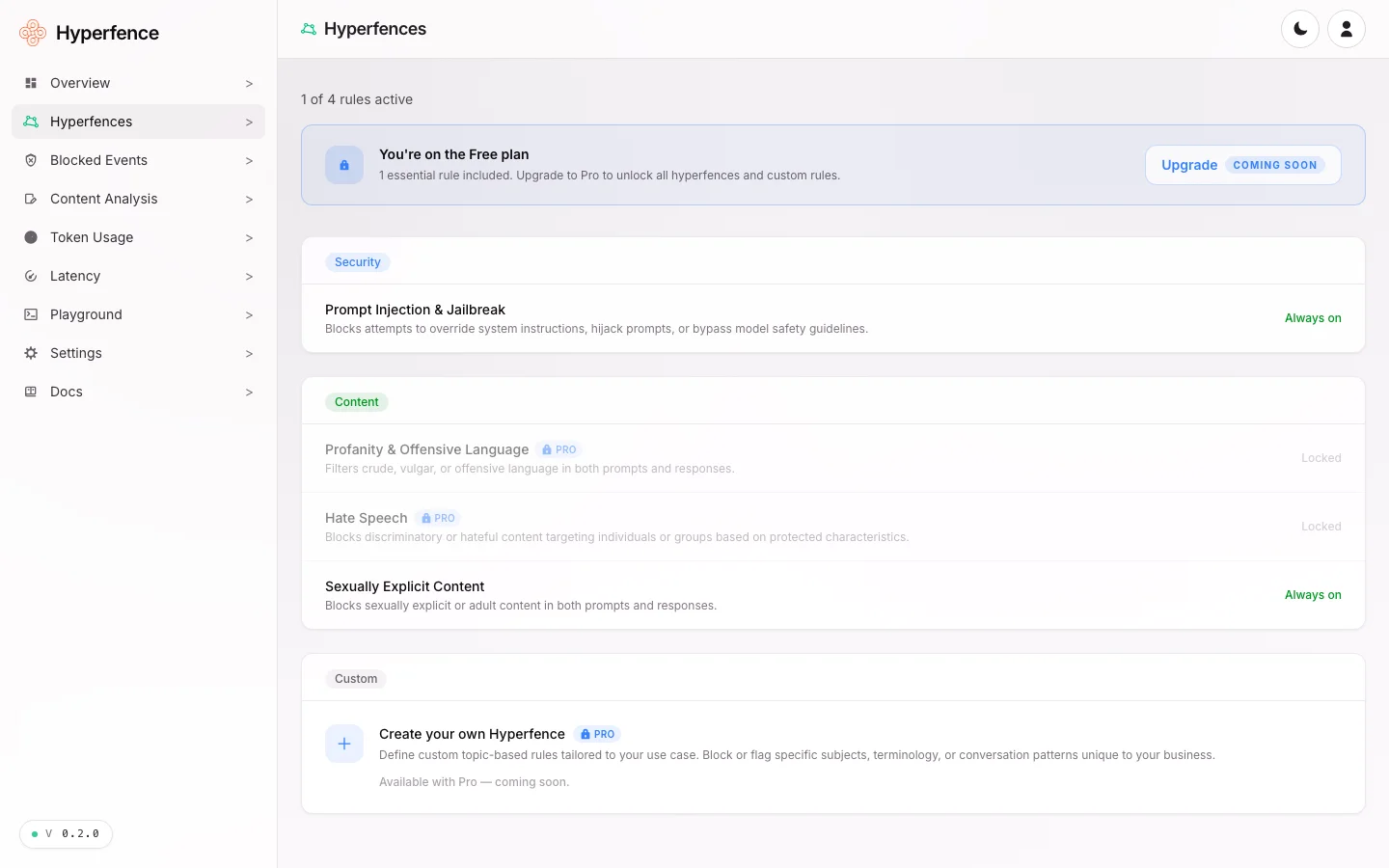
Task: Select the Content category tag
Action: point(357,402)
